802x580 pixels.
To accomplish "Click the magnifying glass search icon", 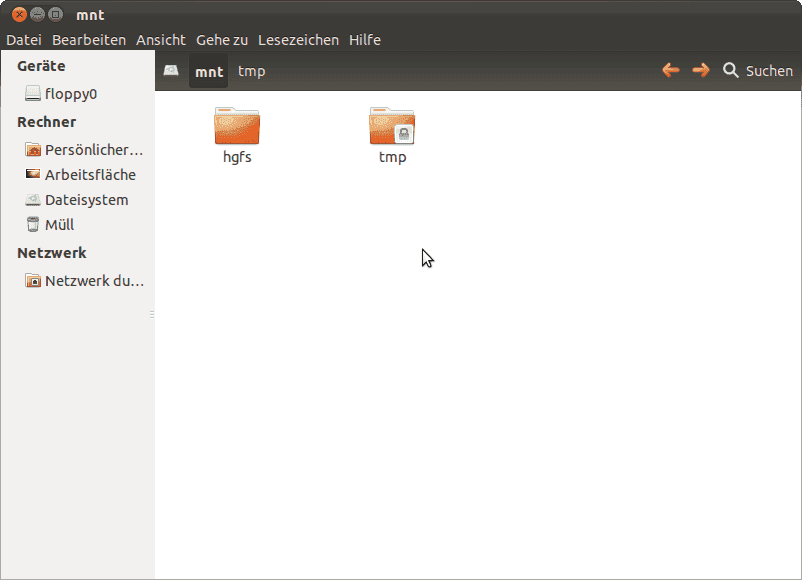I will (x=730, y=70).
